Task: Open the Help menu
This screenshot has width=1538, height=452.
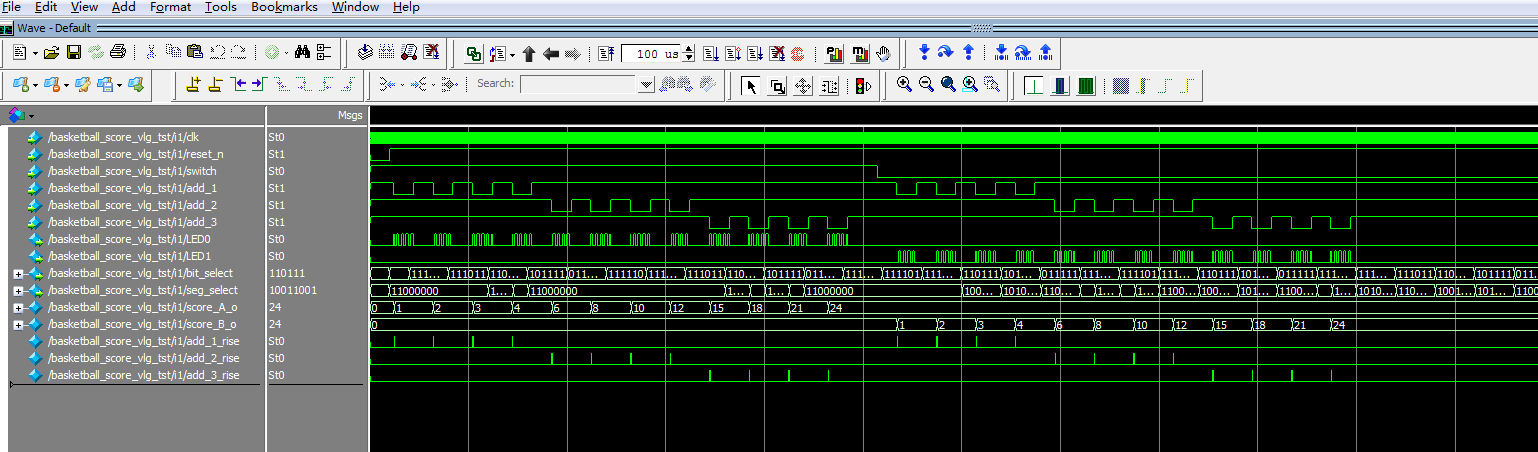Action: 406,7
